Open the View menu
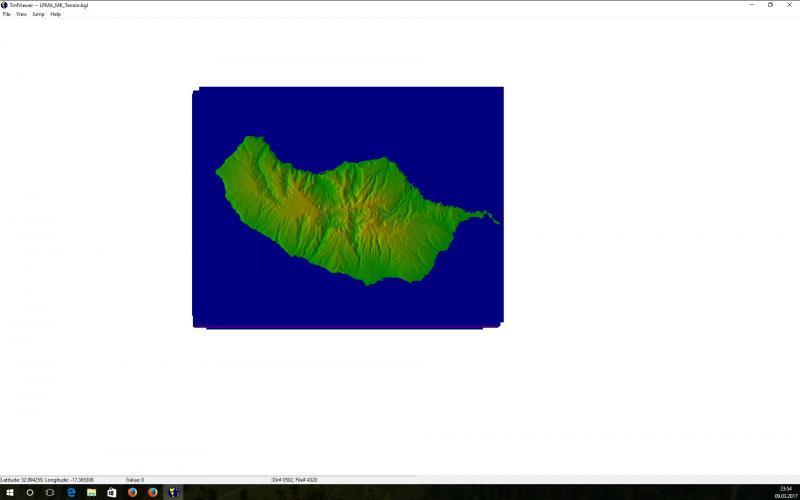 pyautogui.click(x=21, y=14)
